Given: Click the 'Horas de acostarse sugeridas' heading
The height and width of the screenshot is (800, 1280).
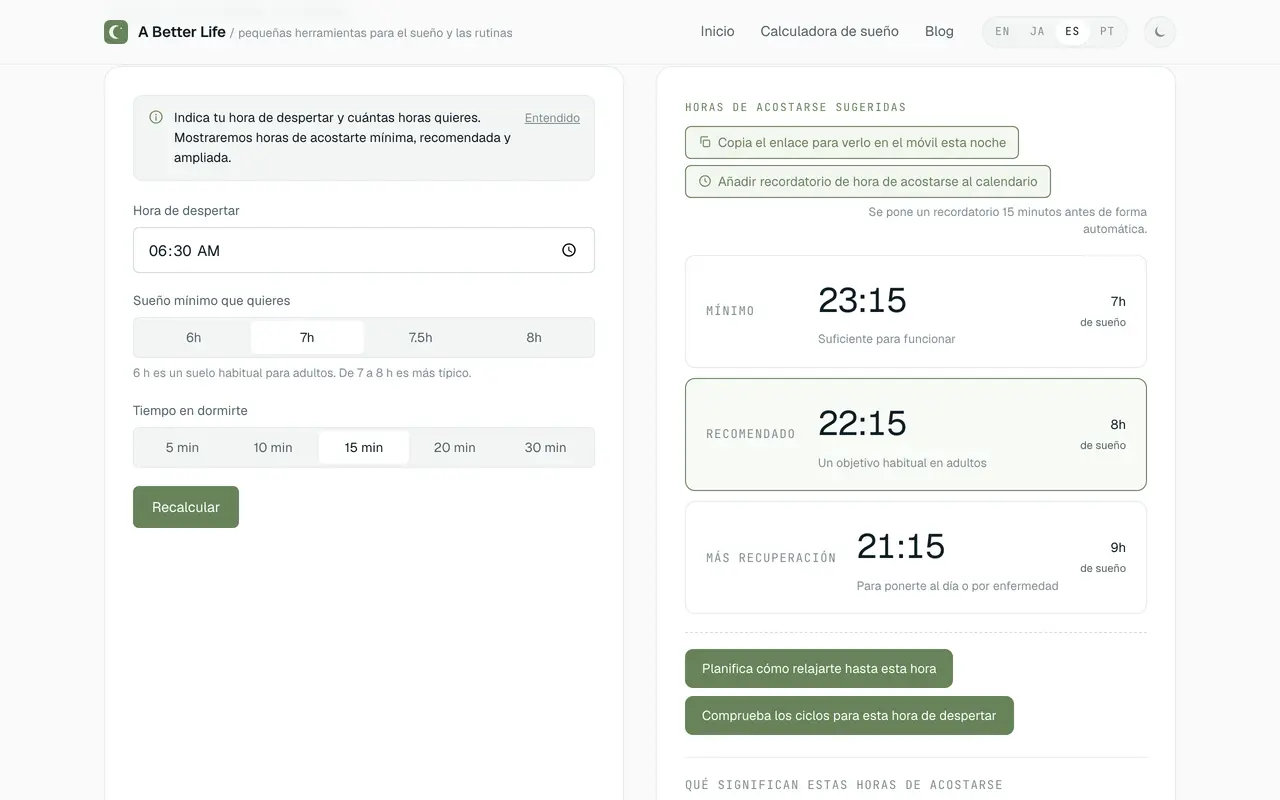Looking at the screenshot, I should click(x=796, y=107).
